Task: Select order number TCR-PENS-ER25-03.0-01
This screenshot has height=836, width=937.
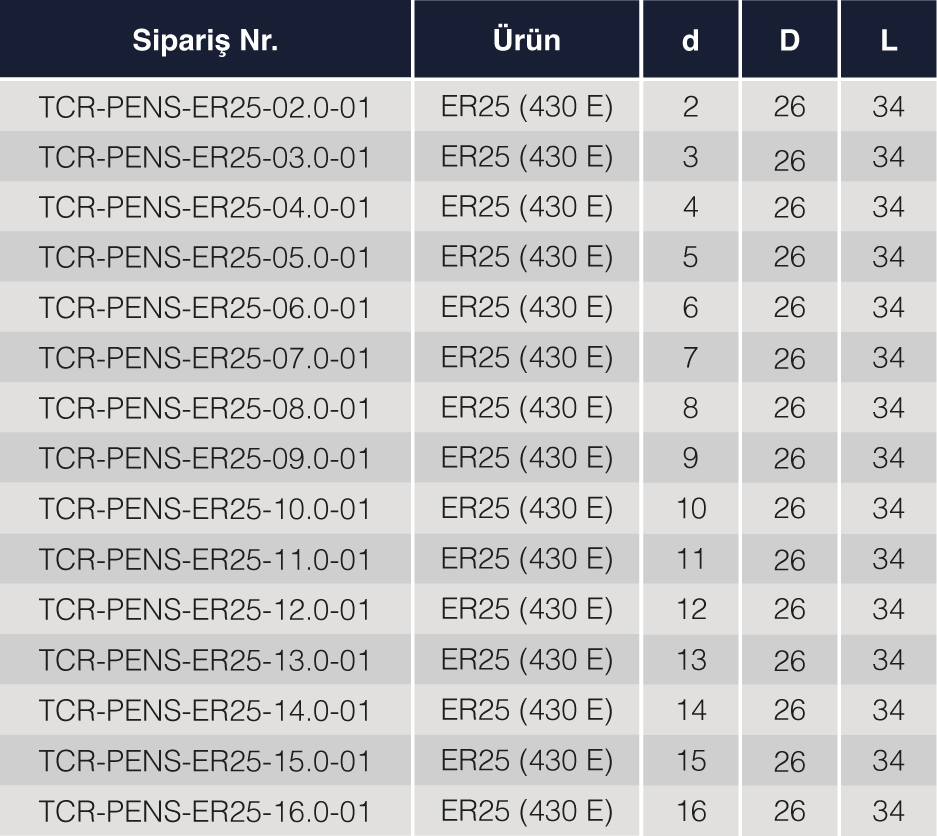Action: 205,157
